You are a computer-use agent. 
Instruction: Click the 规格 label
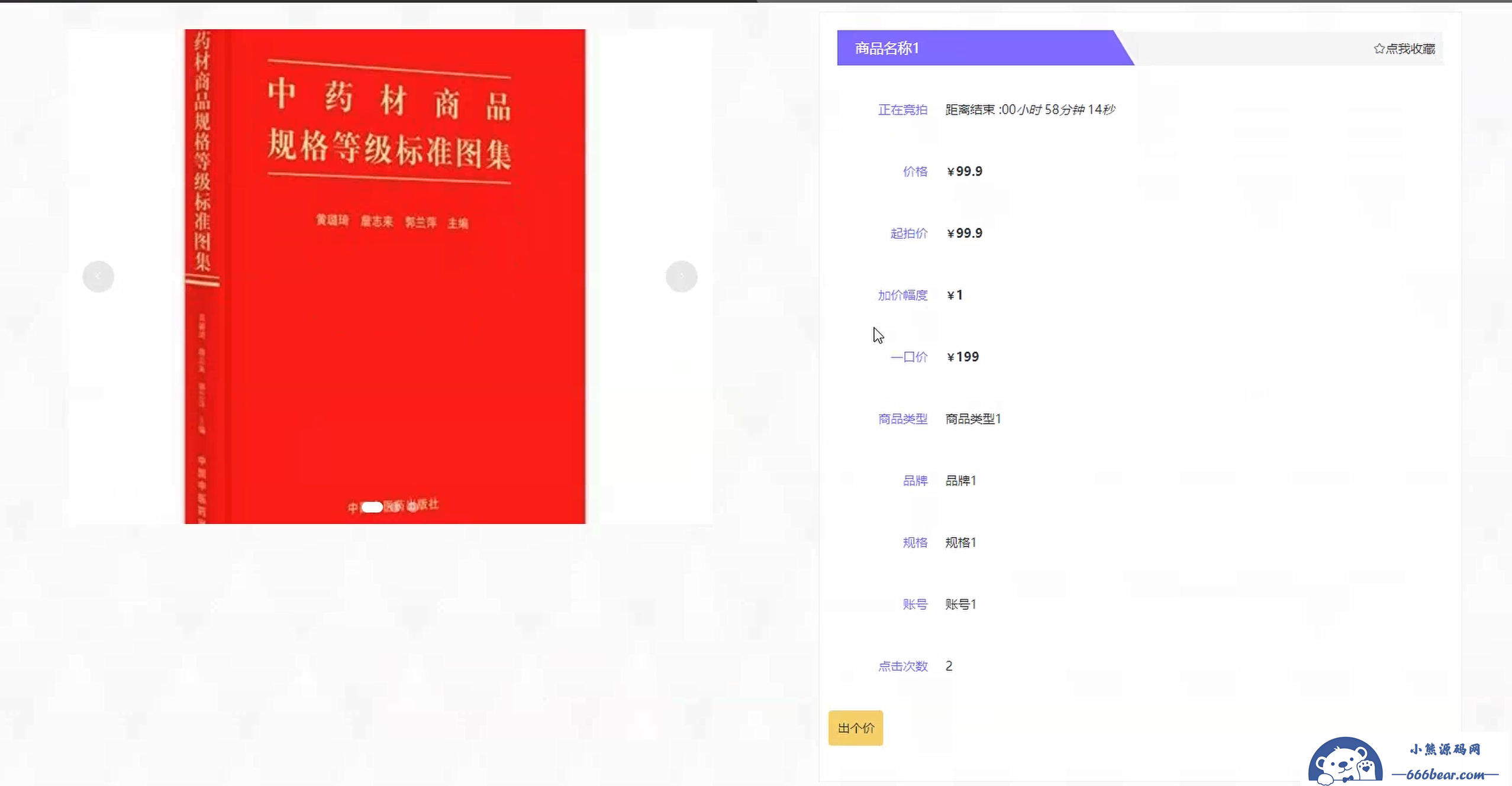point(915,542)
